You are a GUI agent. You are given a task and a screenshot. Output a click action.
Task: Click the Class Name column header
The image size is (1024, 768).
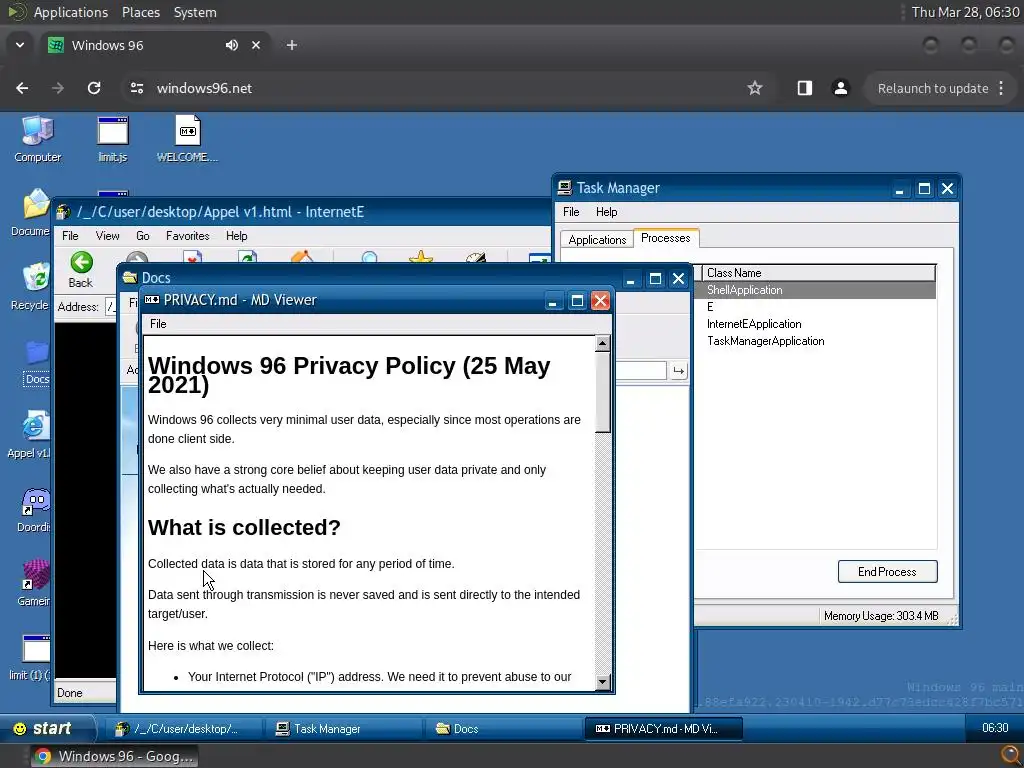point(819,273)
